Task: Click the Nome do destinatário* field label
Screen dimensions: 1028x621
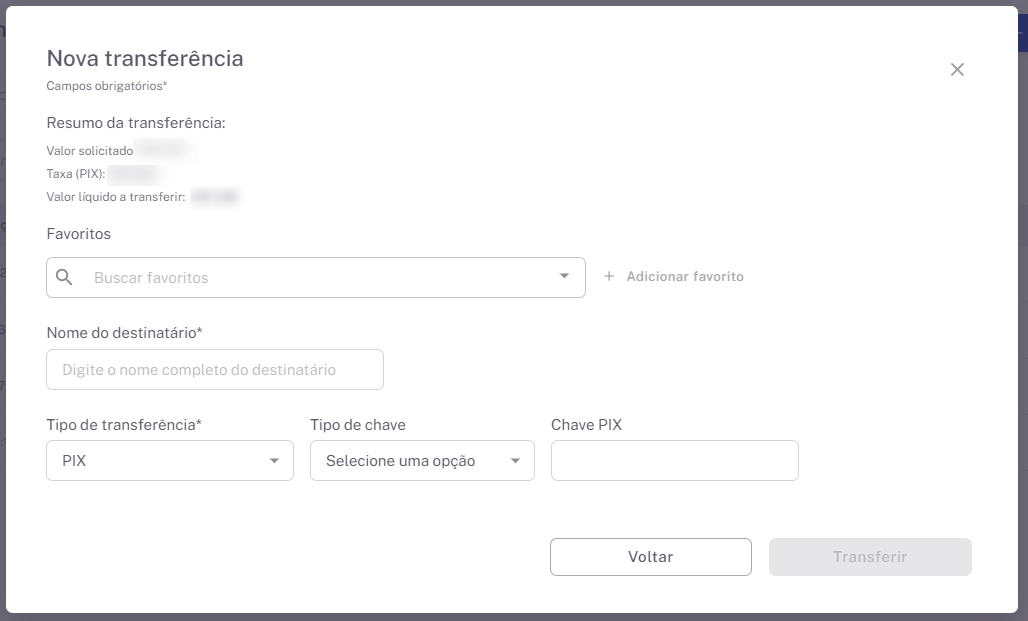Action: pos(125,332)
